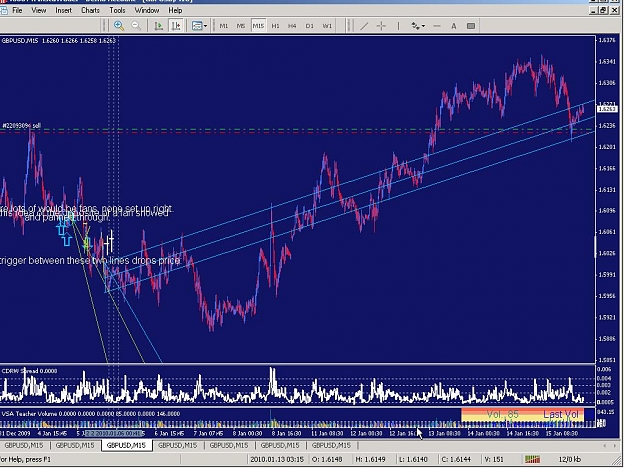Open the chart templates icon
Viewport: 625px width, 469px height.
(197, 26)
